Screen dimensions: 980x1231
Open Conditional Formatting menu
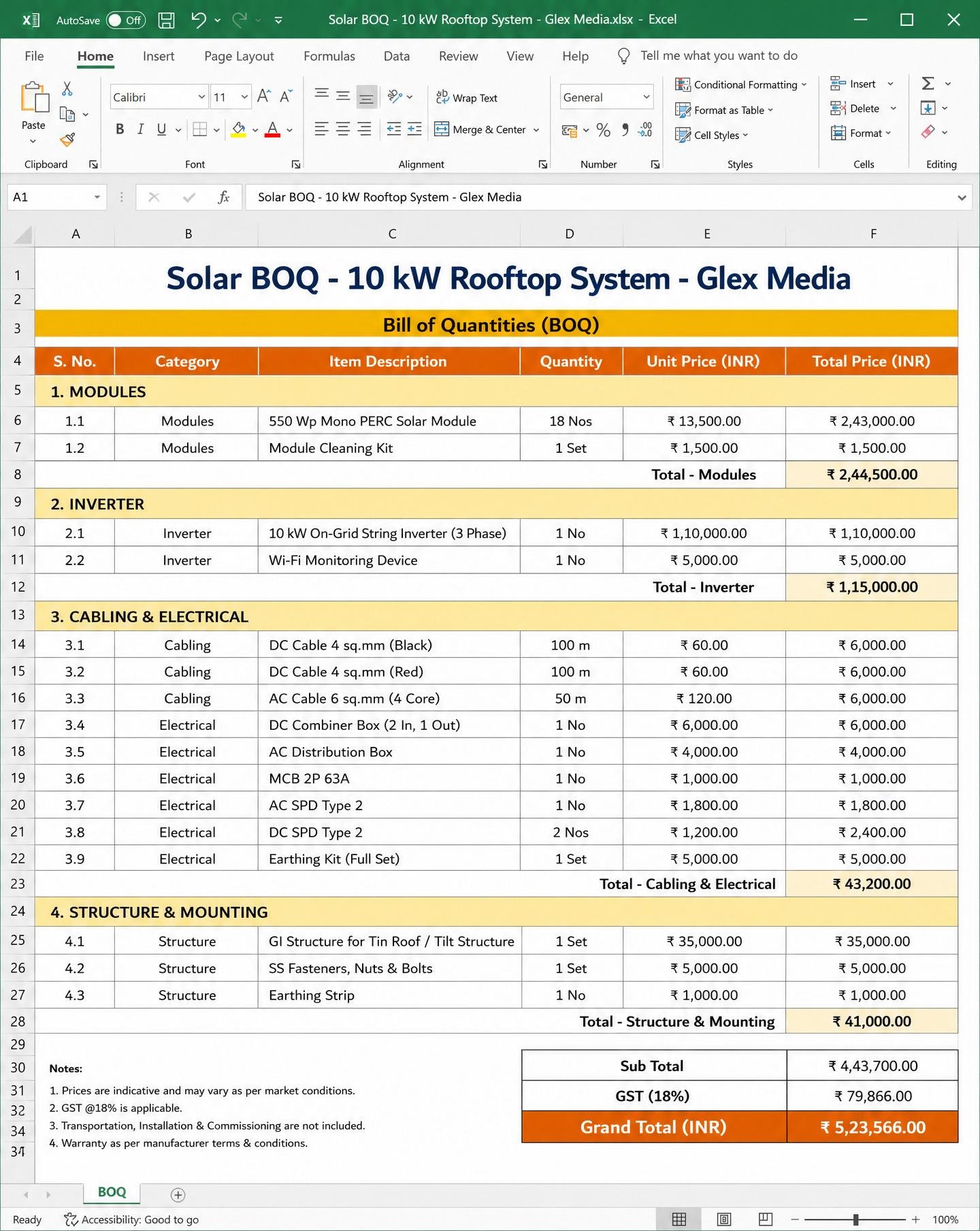[x=740, y=84]
